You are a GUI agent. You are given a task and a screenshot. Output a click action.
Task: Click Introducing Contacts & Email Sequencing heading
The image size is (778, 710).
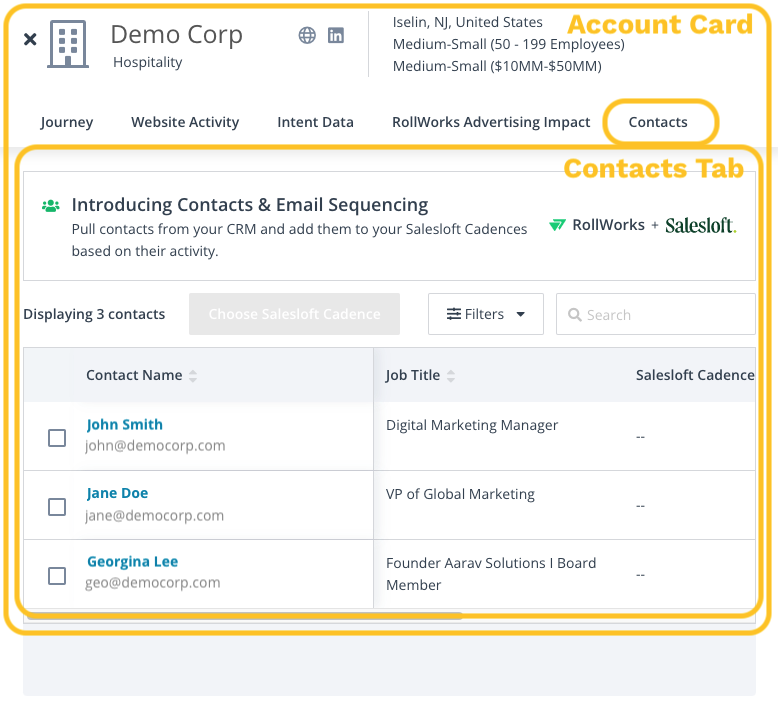tap(250, 204)
